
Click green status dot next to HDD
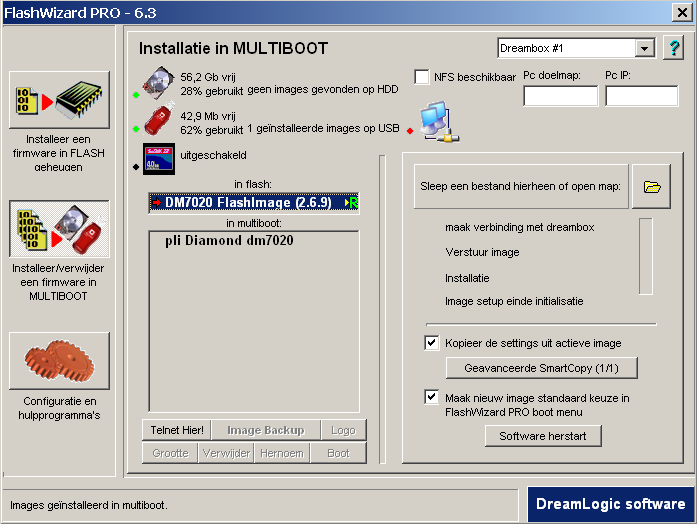136,95
